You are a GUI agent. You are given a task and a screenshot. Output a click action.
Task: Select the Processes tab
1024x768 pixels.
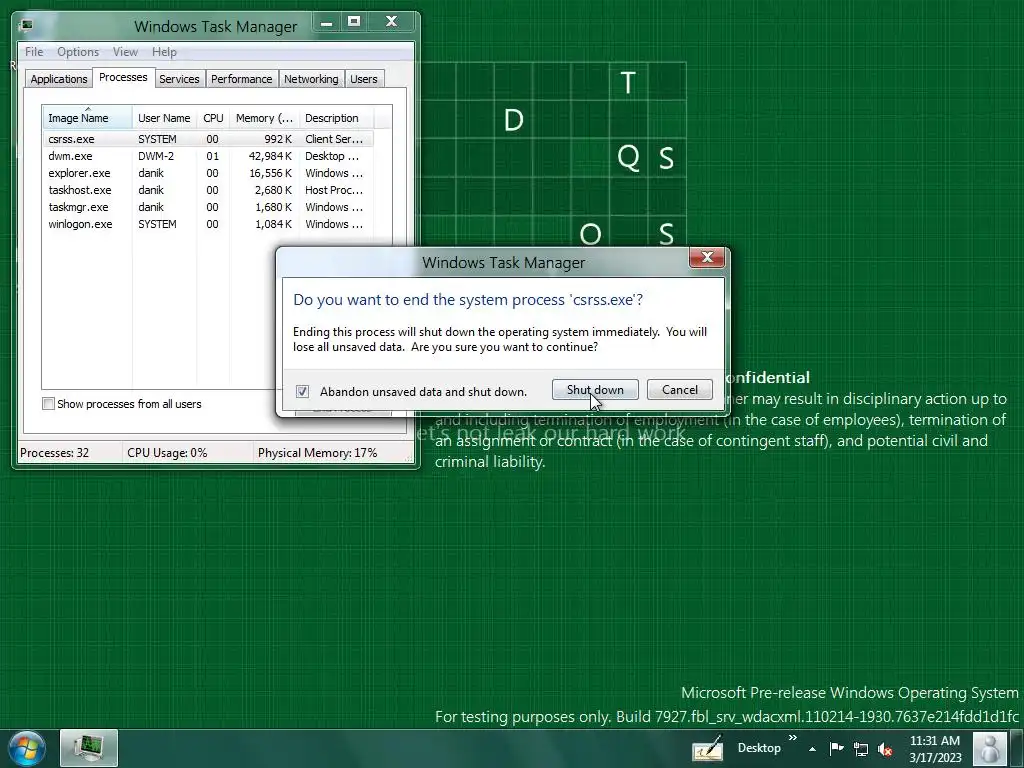(123, 77)
